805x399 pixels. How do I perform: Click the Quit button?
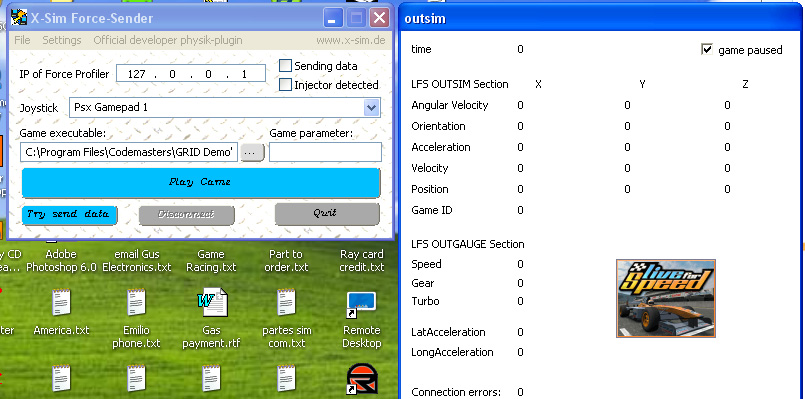(327, 214)
